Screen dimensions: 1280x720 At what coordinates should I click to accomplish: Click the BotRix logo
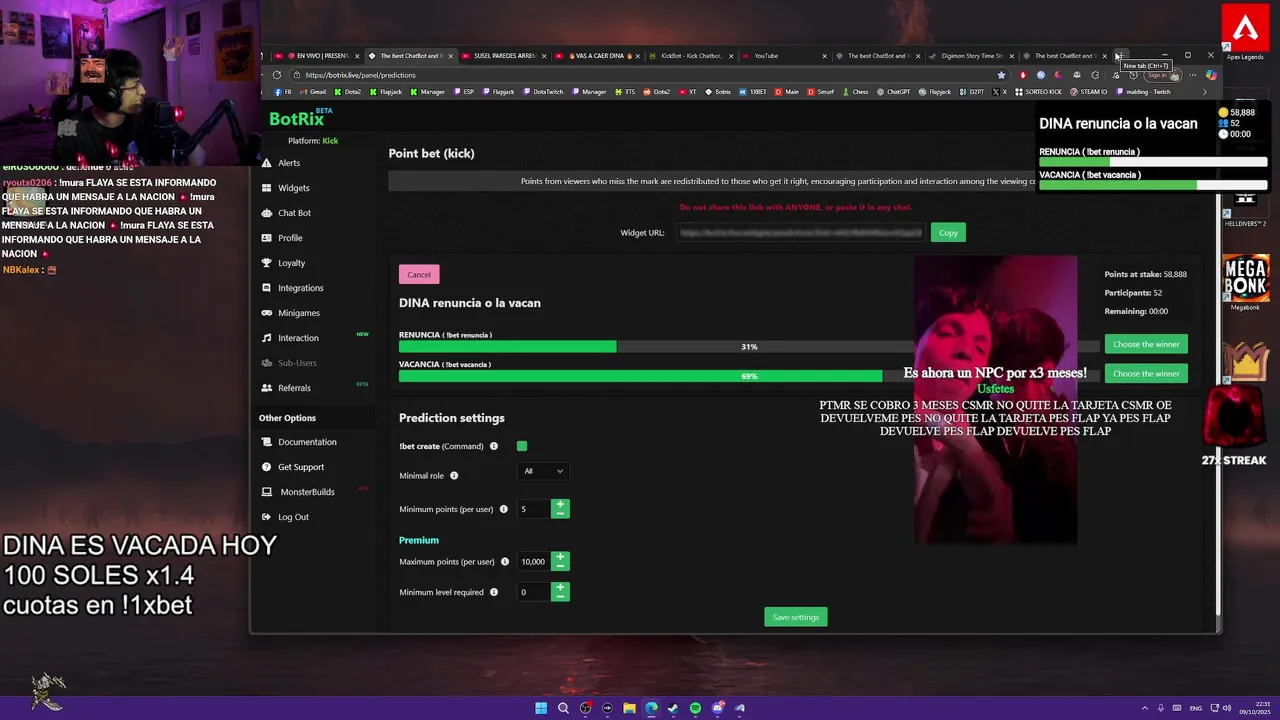297,119
